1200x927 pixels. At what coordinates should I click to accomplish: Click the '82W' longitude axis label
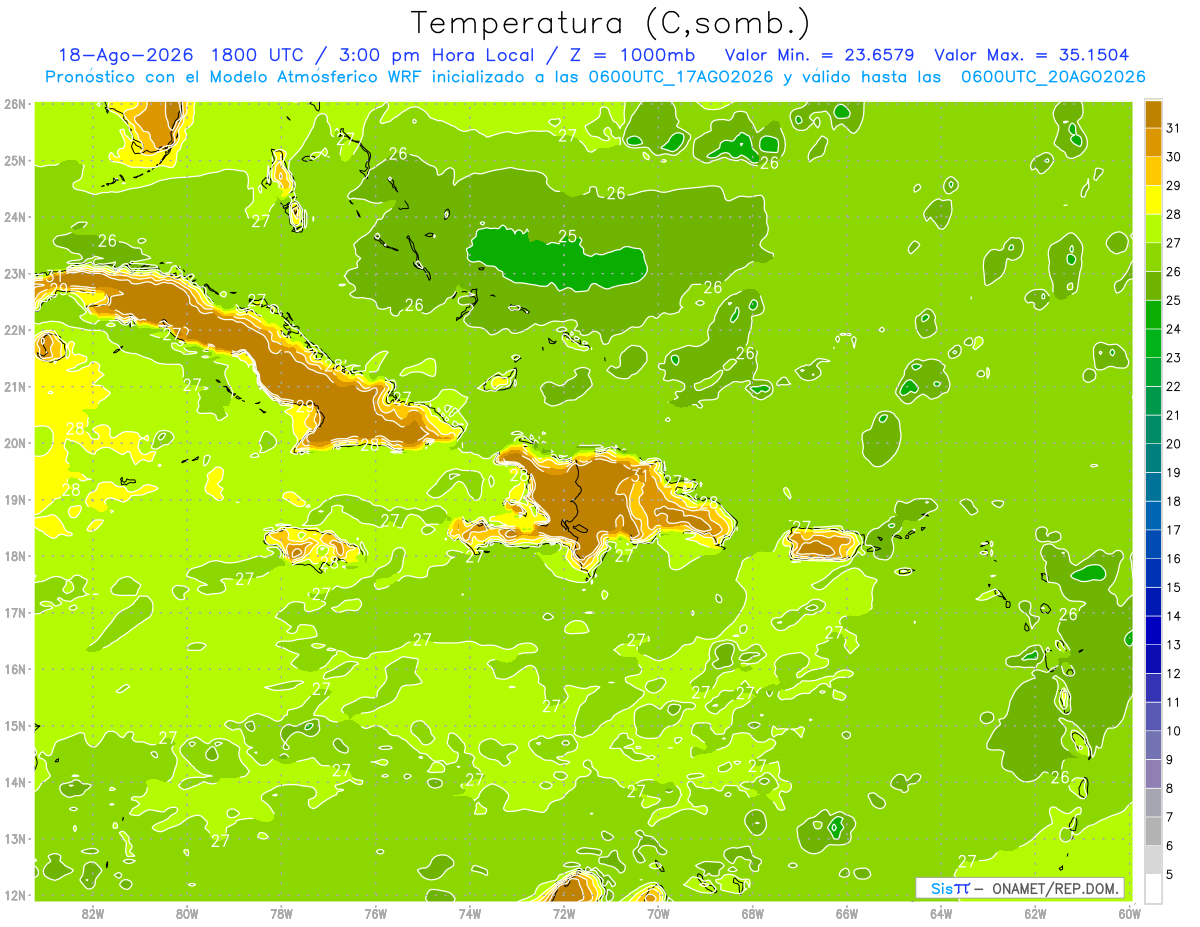(93, 912)
